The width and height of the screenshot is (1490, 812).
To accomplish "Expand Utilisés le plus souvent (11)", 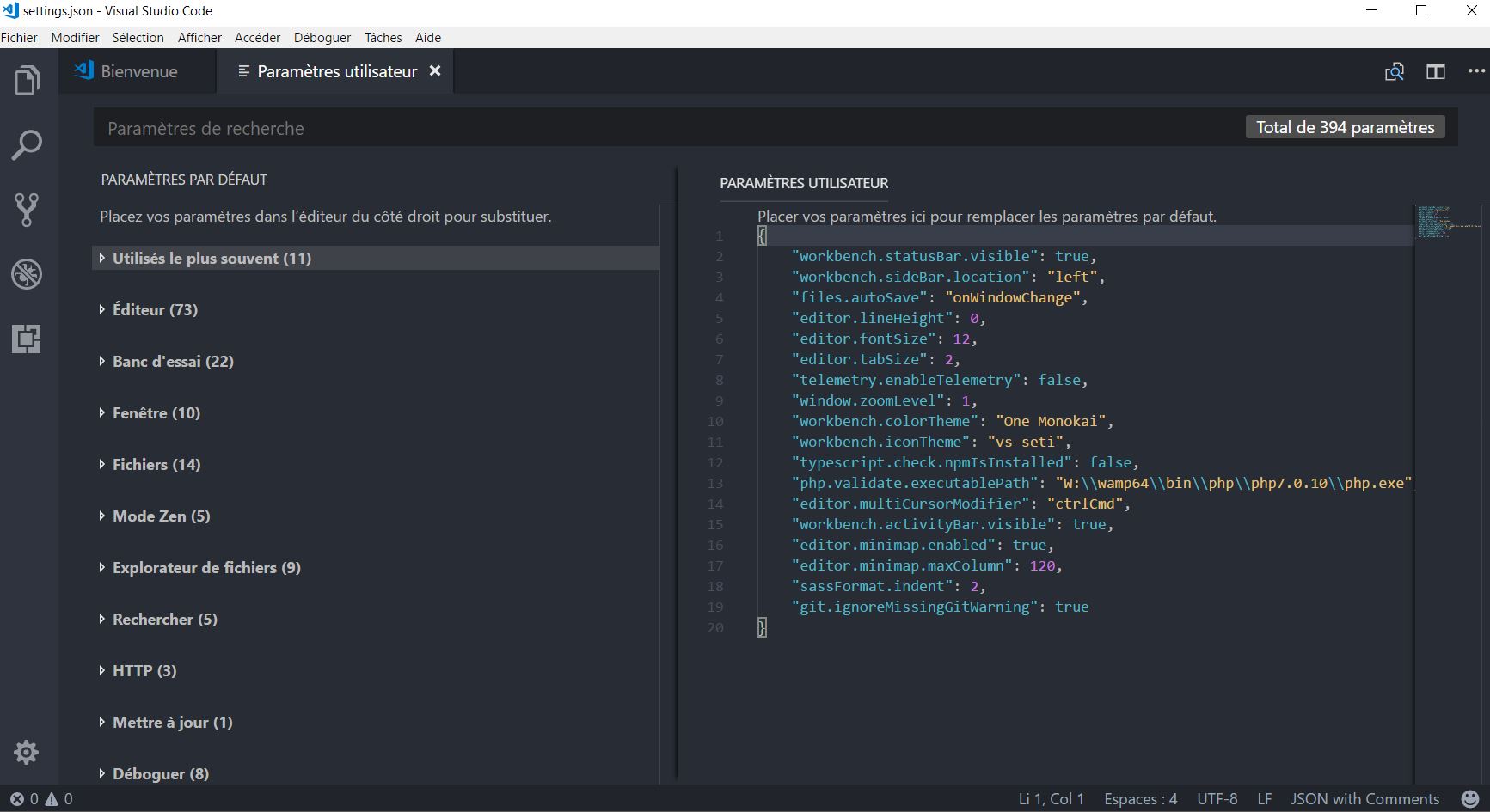I will click(376, 258).
